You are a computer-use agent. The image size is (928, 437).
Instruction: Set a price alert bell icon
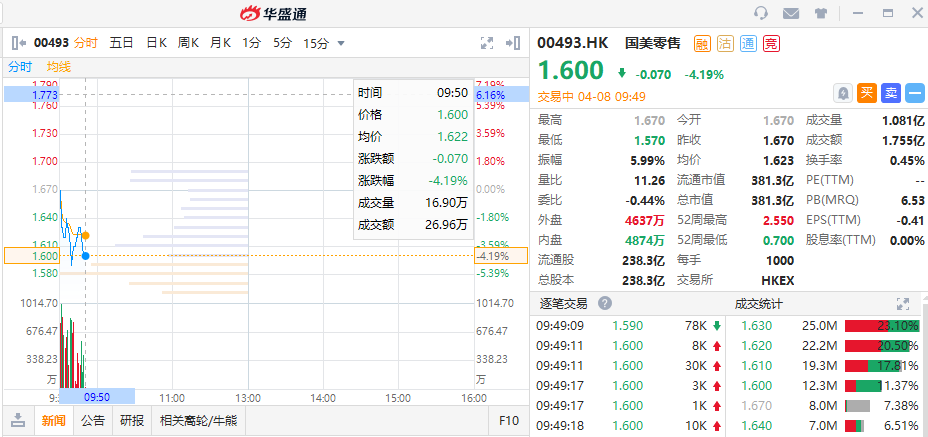click(x=843, y=93)
